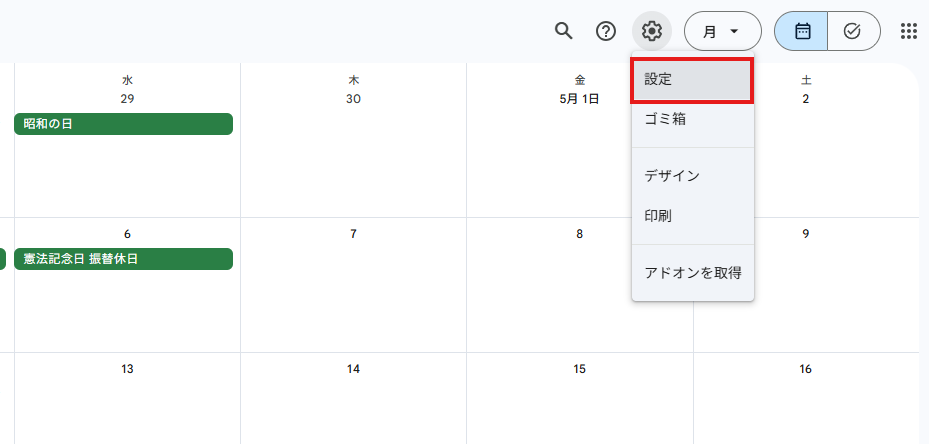The image size is (929, 444).
Task: Choose デザイン in the settings menu
Action: [693, 176]
